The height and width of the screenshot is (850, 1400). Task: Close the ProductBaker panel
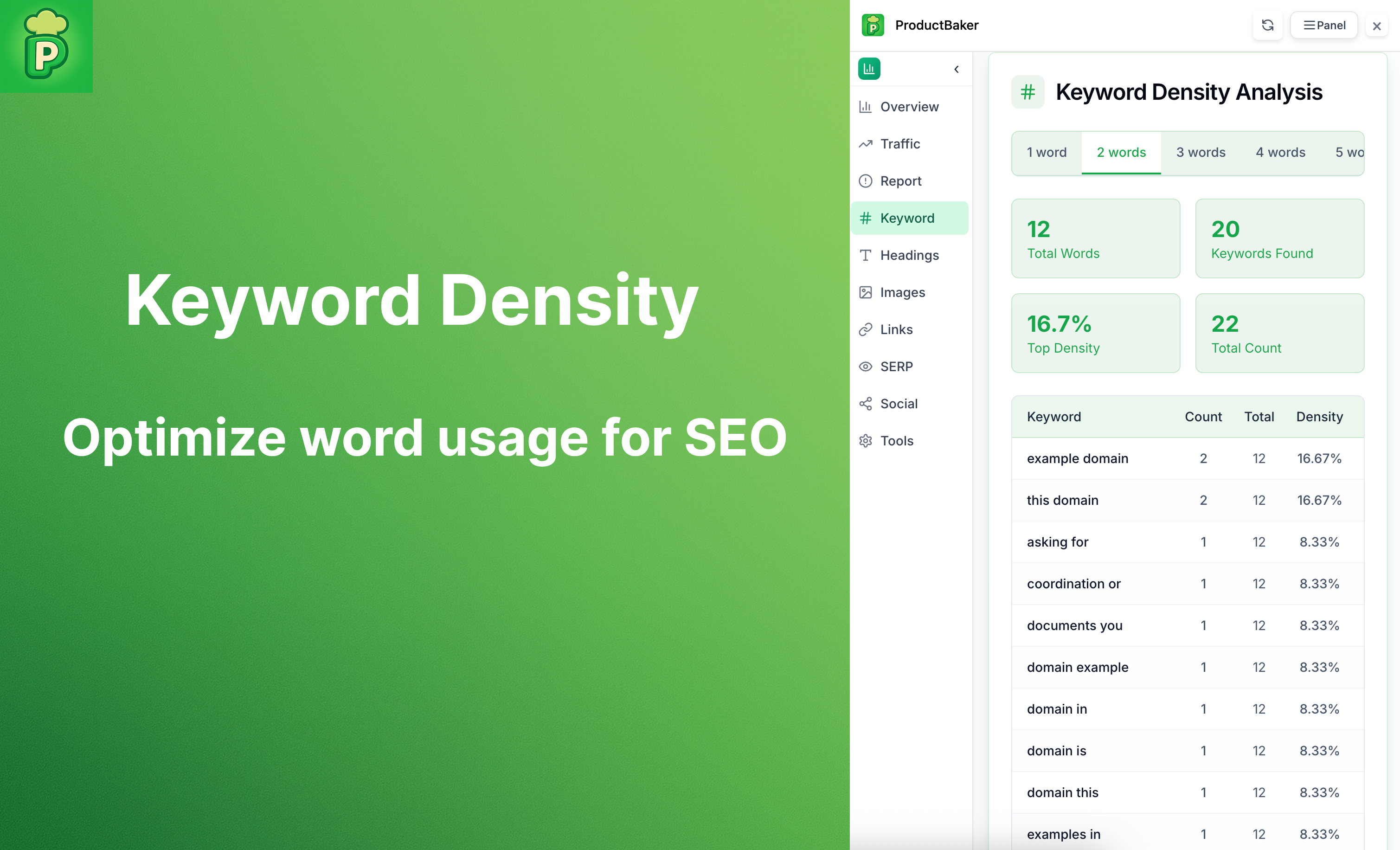pos(1376,26)
